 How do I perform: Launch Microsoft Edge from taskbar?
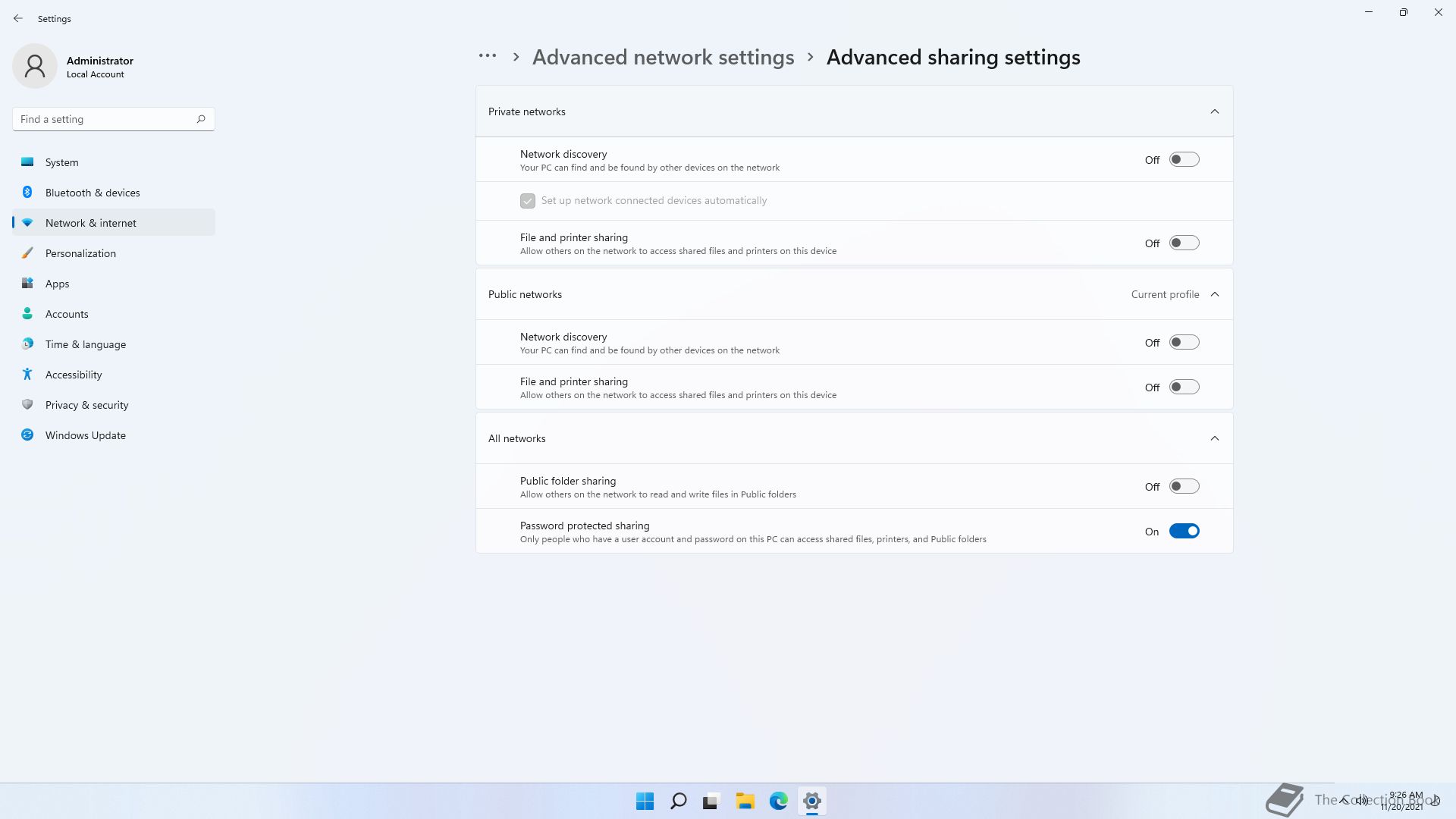pos(779,801)
